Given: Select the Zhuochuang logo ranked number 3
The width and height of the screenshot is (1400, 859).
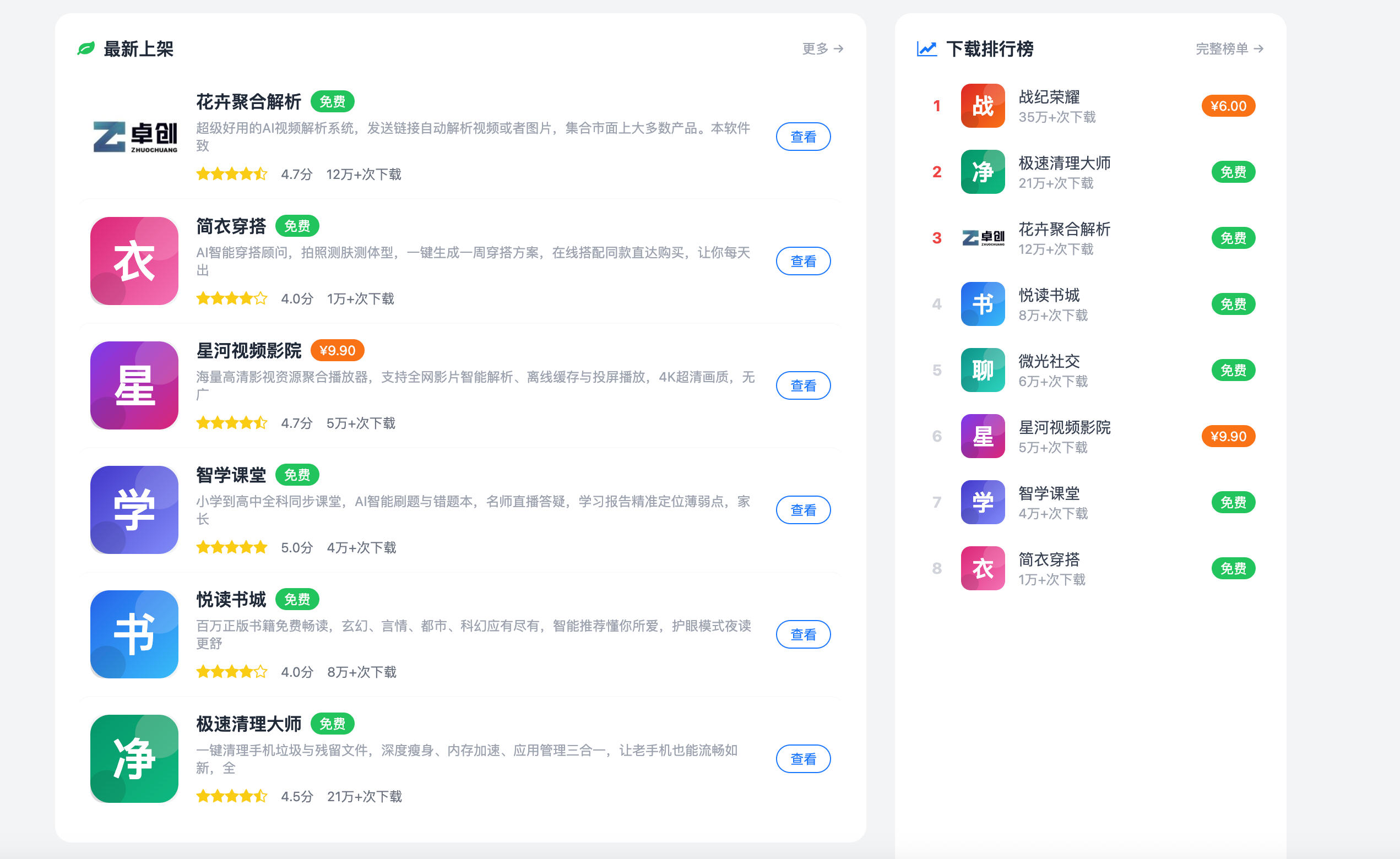Looking at the screenshot, I should (x=983, y=238).
